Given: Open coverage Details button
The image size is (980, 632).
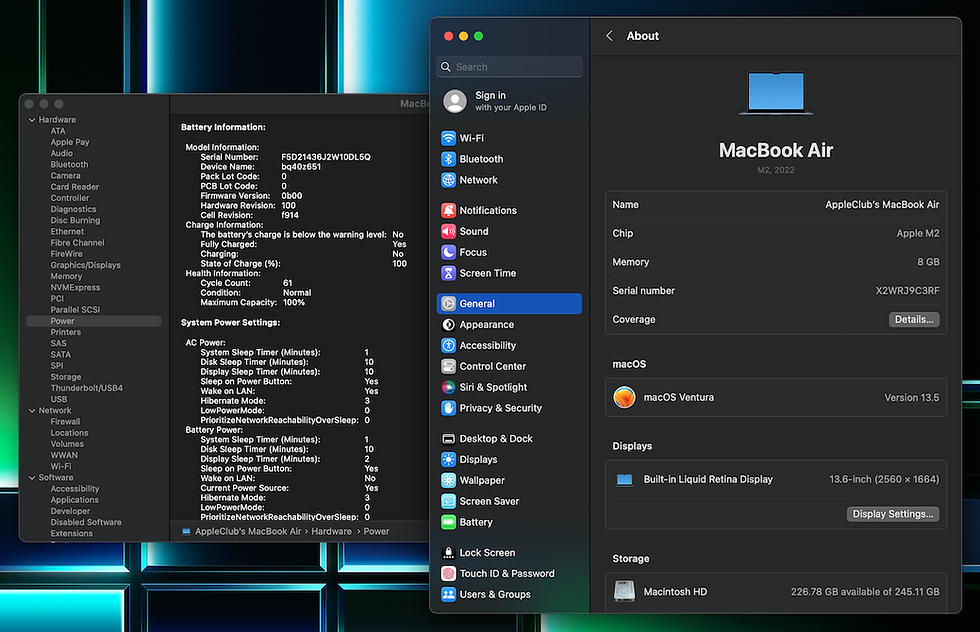Looking at the screenshot, I should click(x=914, y=319).
